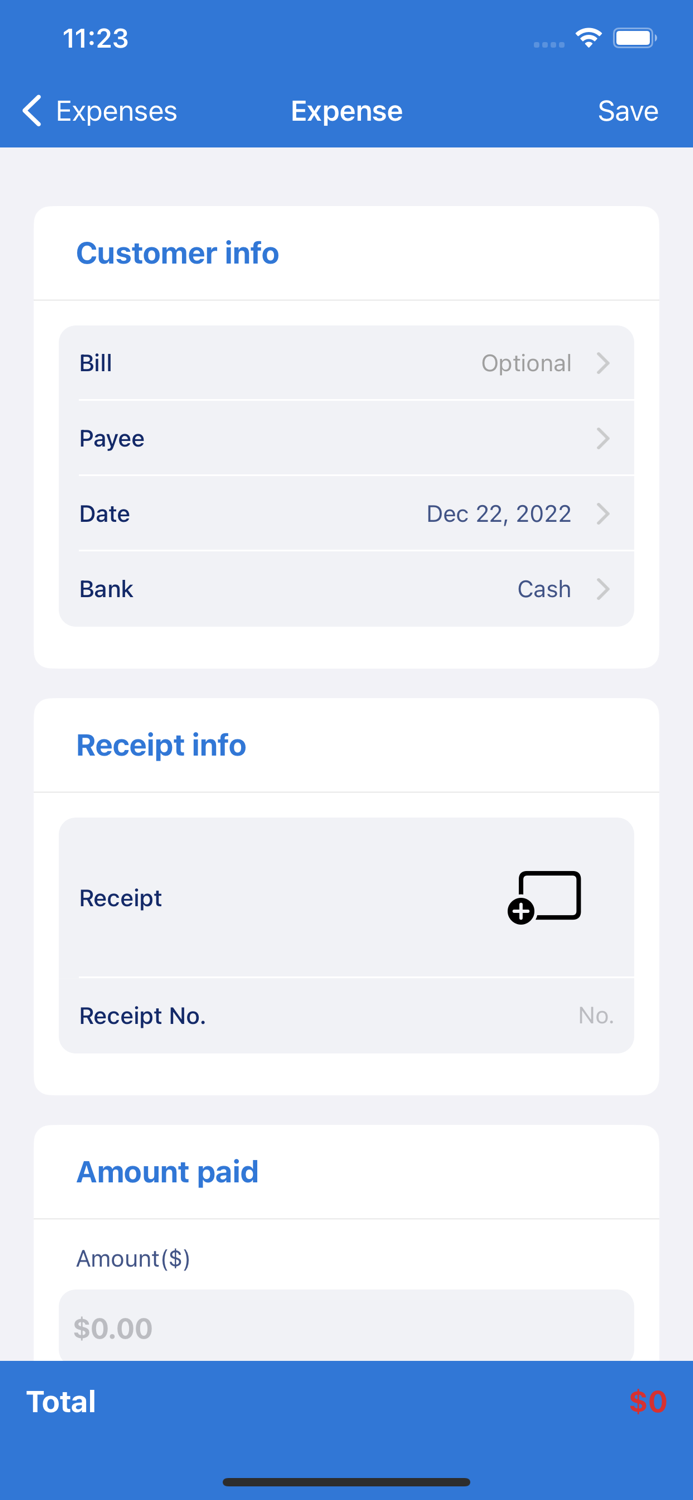This screenshot has width=693, height=1500.
Task: Tap the add receipt photo icon
Action: click(546, 896)
